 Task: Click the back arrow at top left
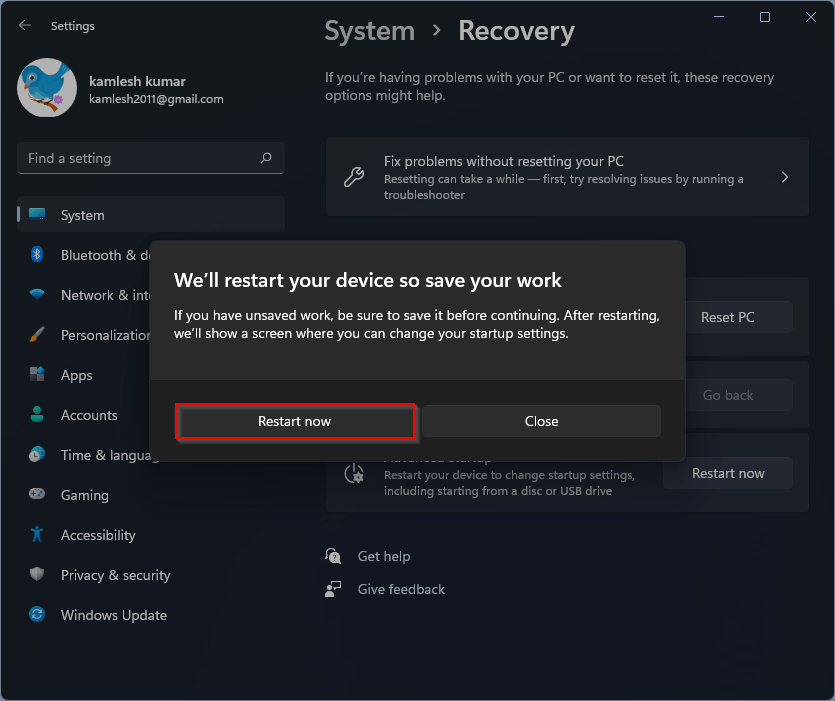tap(24, 26)
